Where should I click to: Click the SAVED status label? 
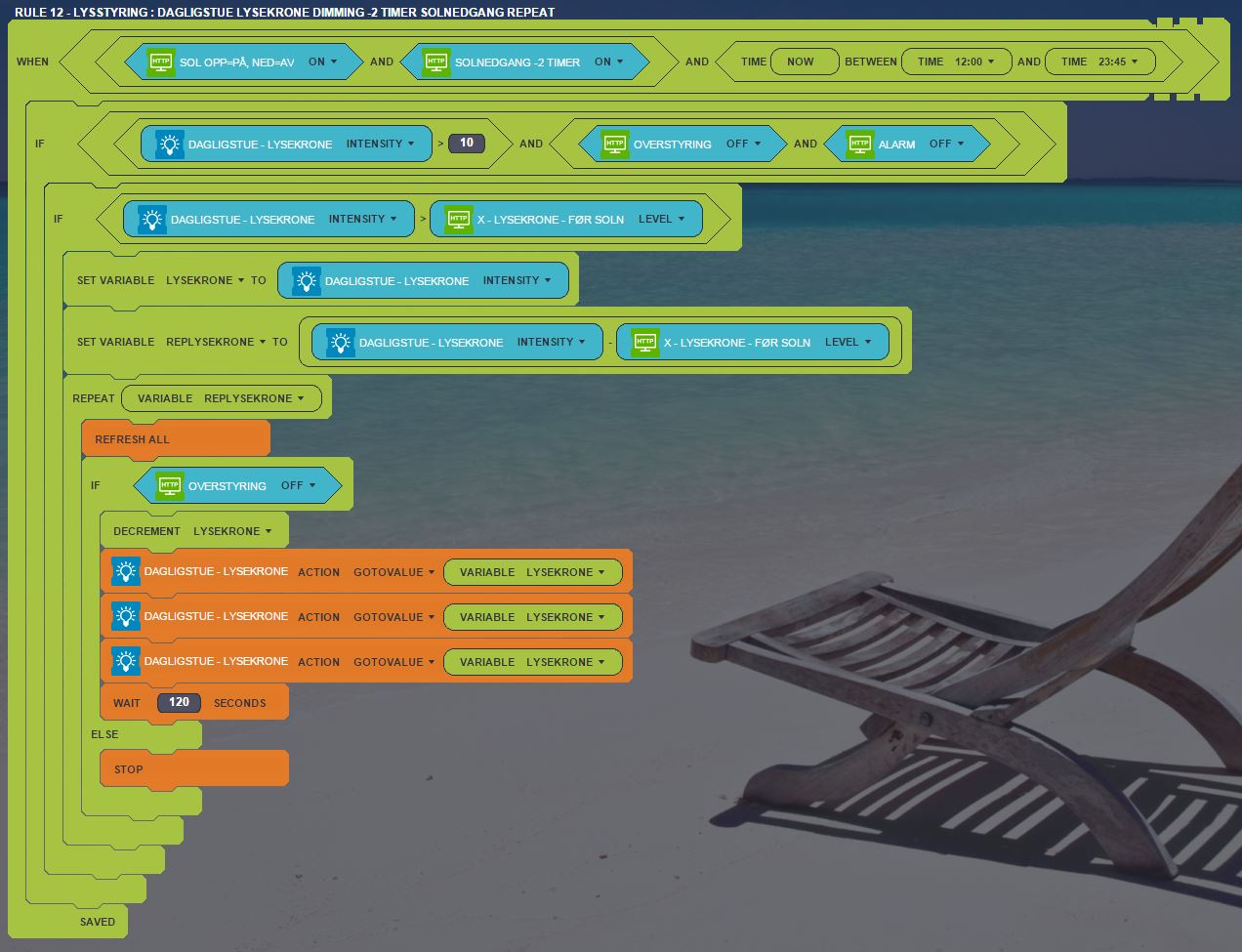[x=98, y=922]
